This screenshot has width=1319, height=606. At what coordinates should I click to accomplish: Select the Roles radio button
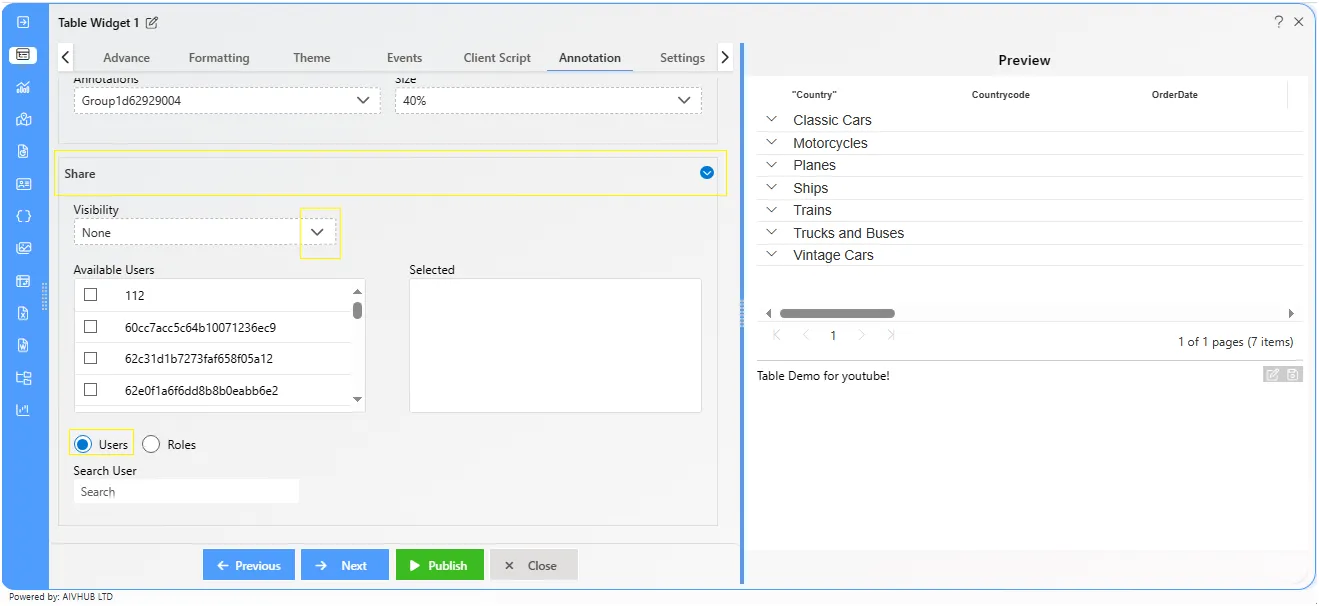click(x=151, y=444)
